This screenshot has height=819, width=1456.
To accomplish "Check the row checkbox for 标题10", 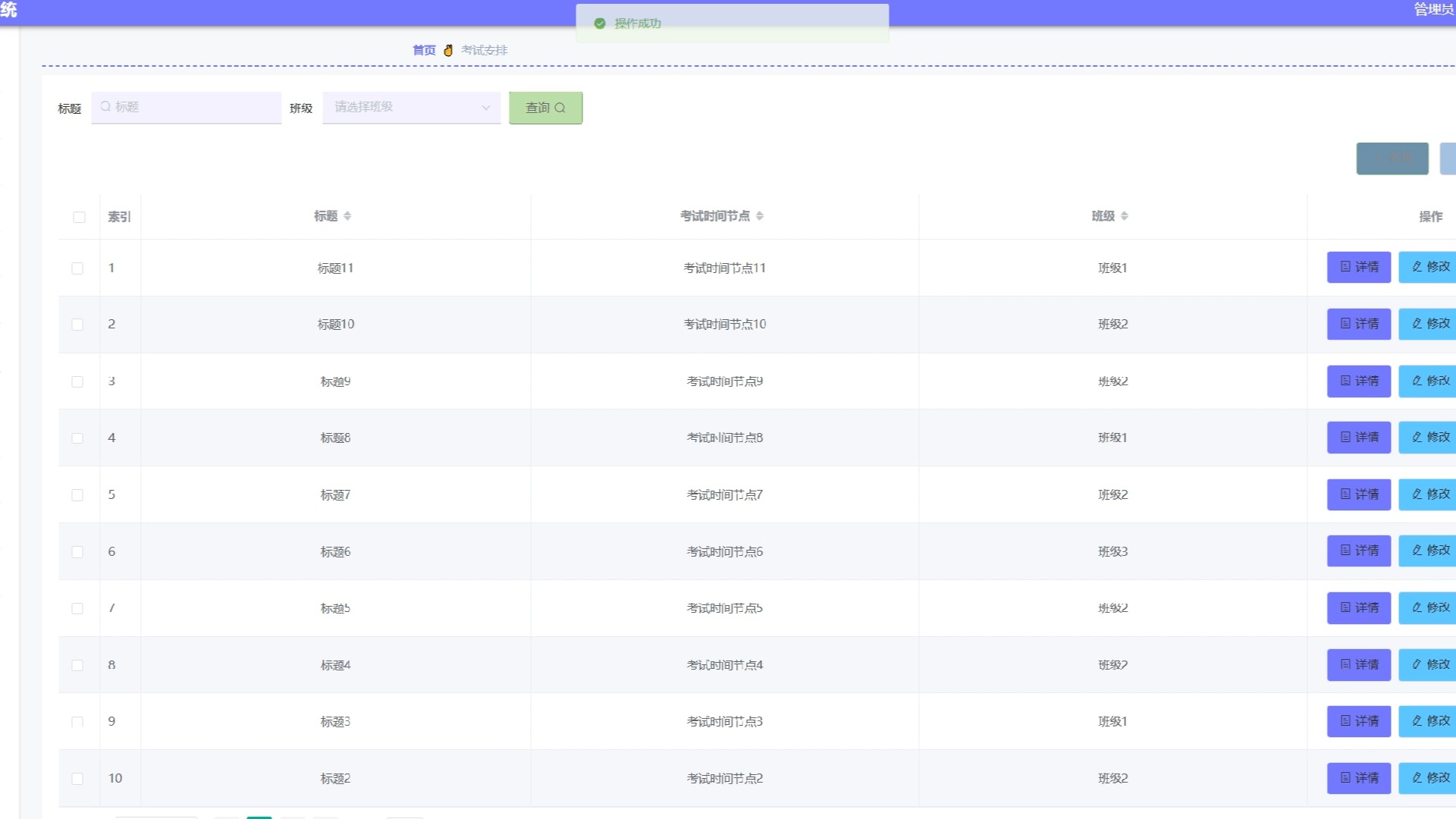I will coord(77,325).
